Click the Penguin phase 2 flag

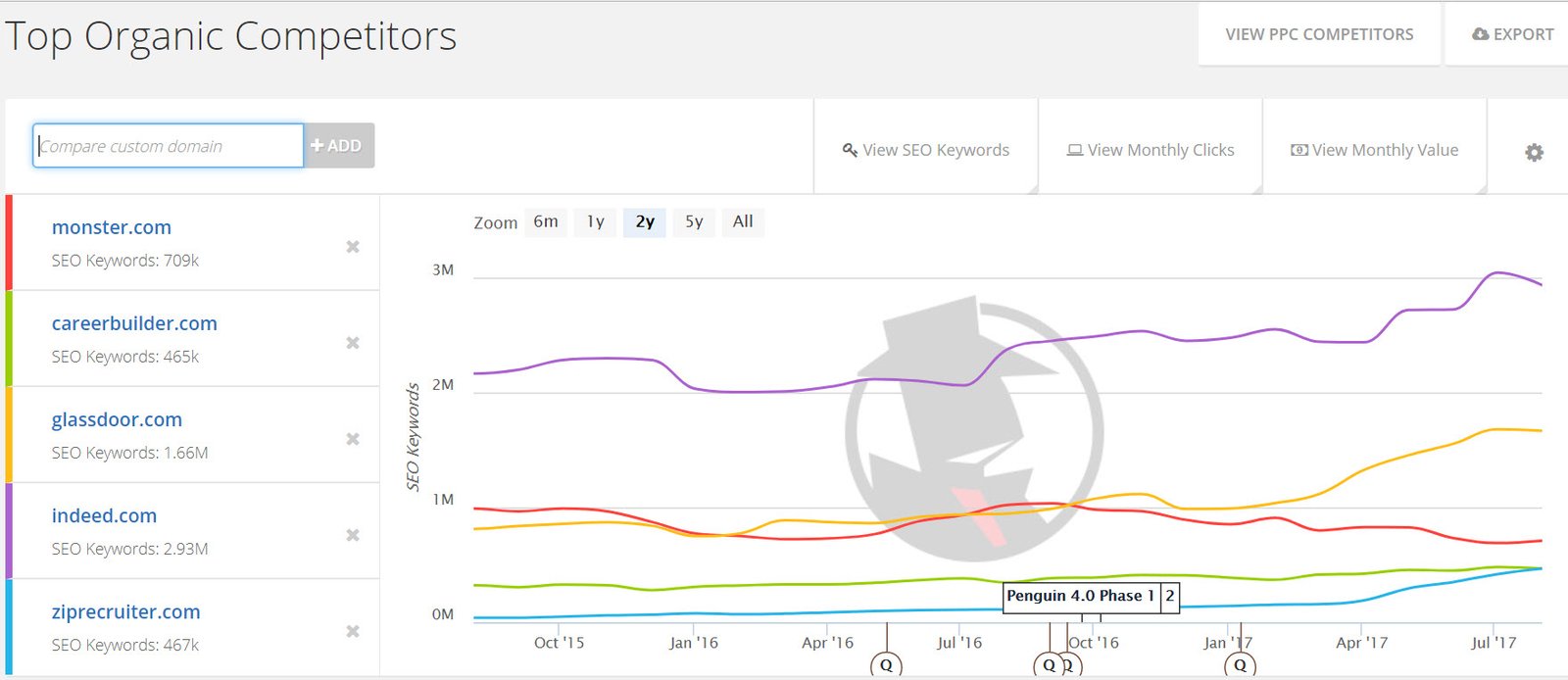tap(1169, 596)
